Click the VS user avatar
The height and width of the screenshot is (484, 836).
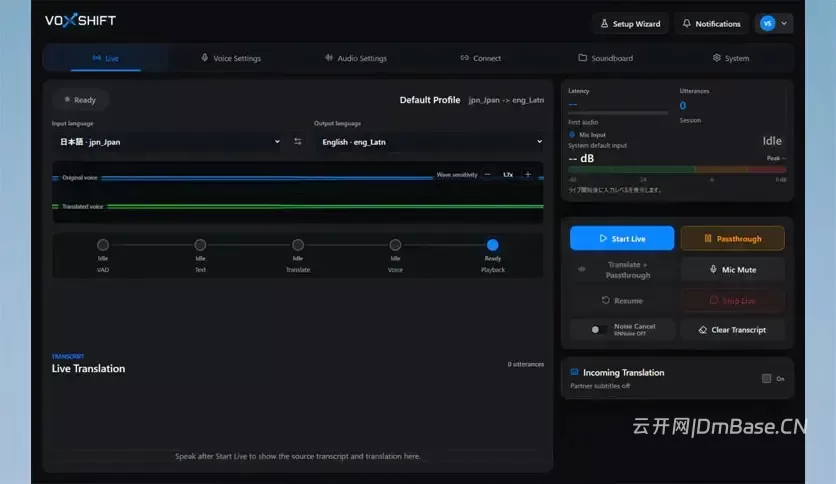(767, 23)
